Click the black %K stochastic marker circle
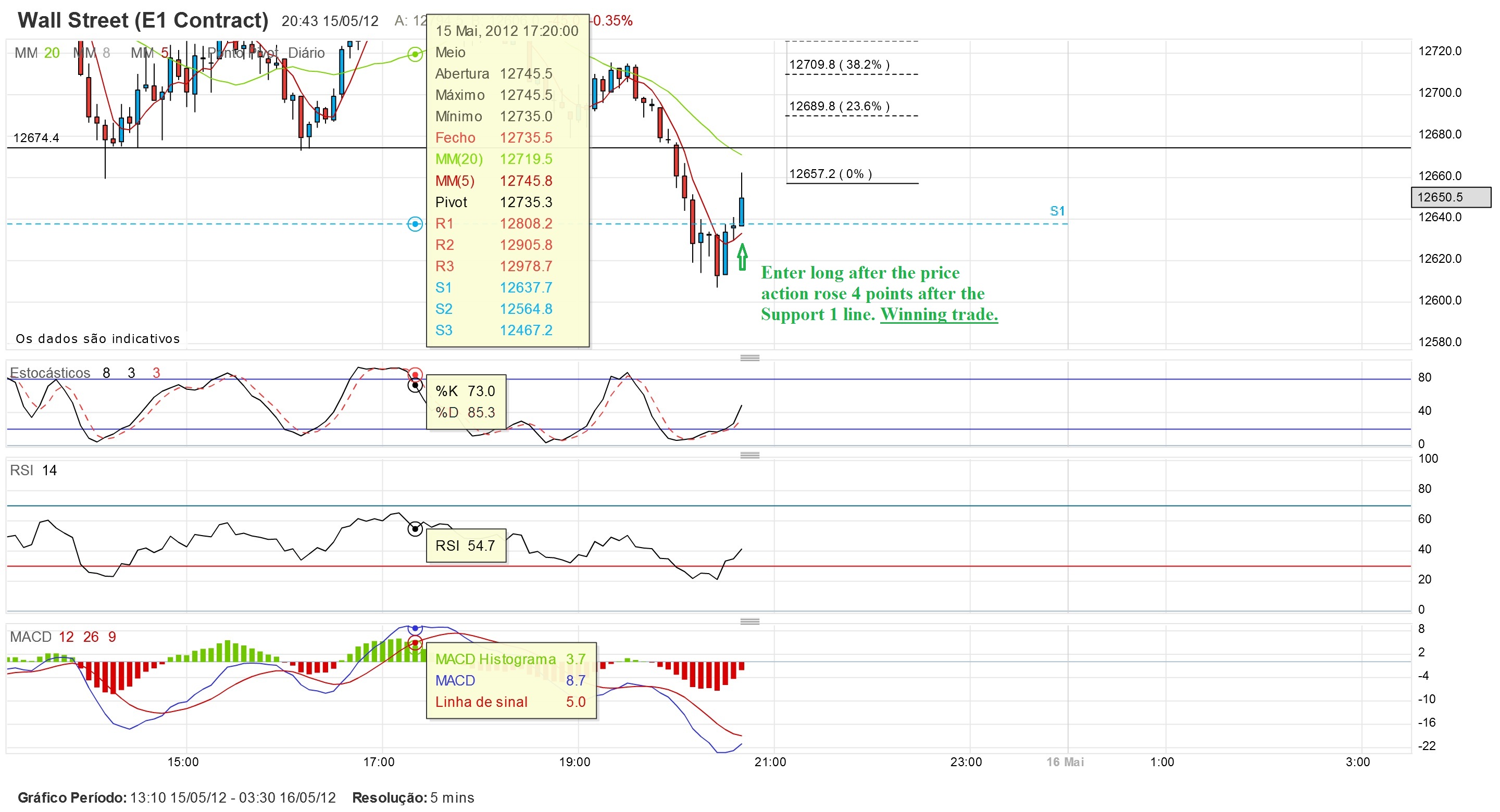 coord(415,385)
